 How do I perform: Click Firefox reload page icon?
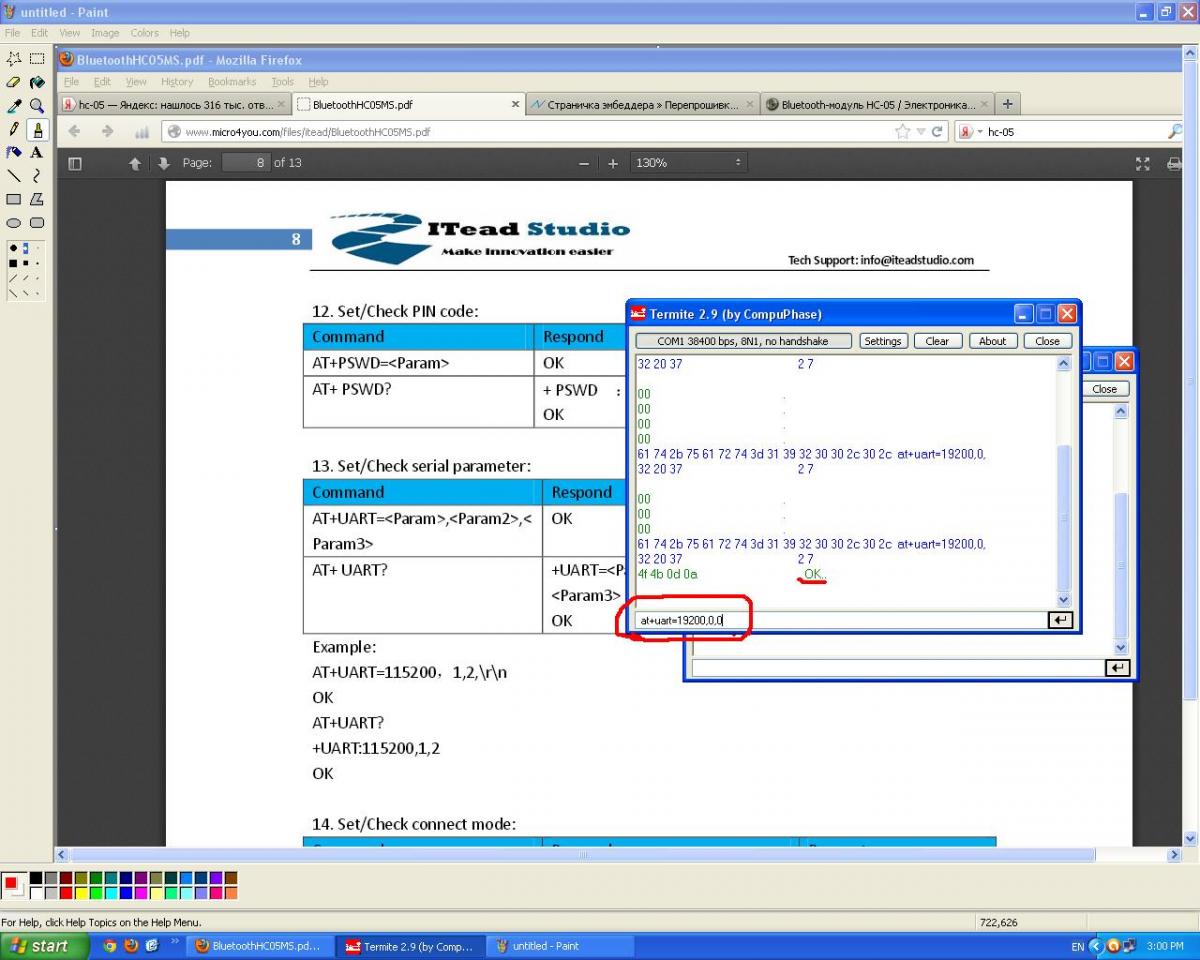pos(938,131)
